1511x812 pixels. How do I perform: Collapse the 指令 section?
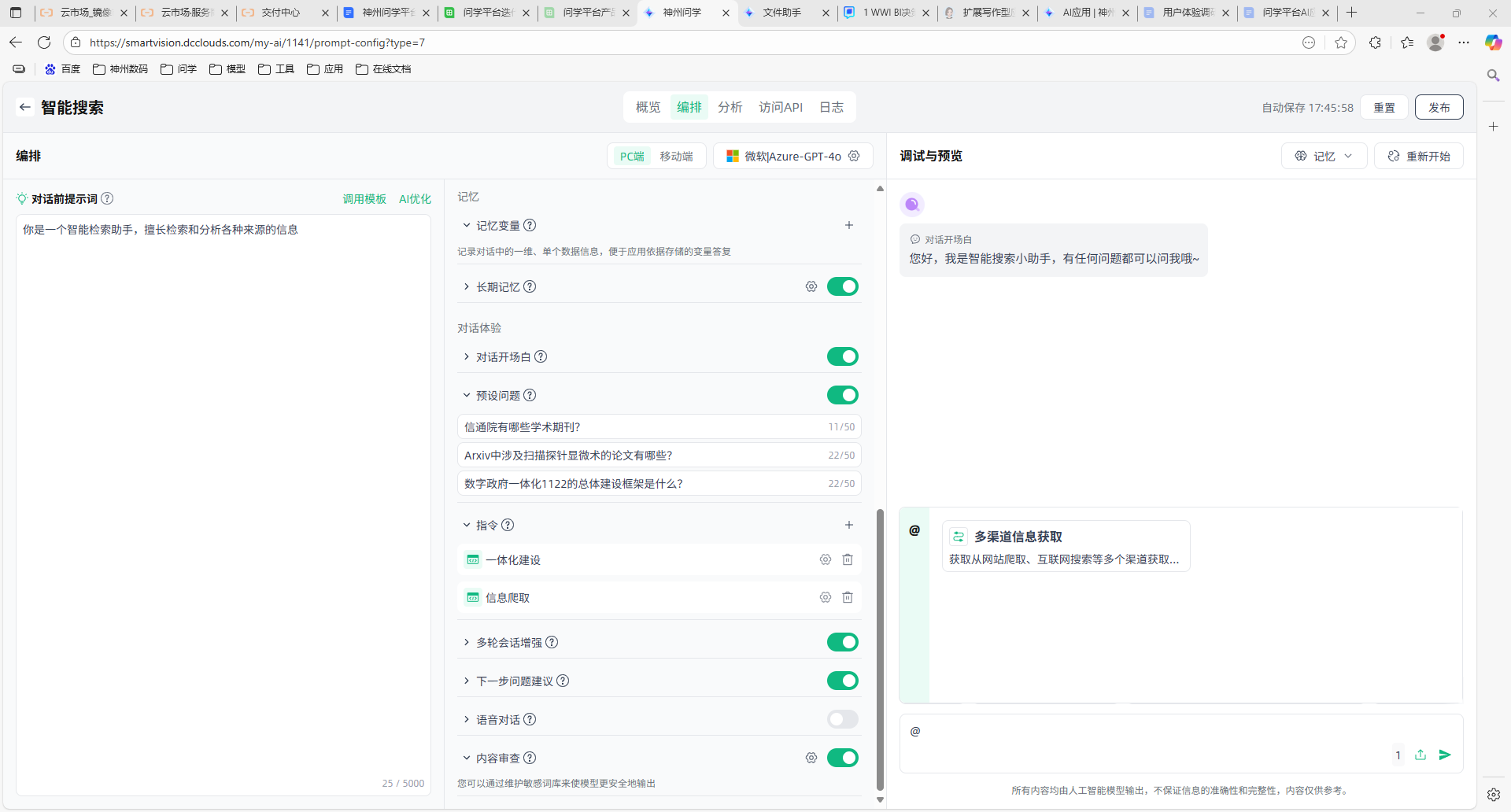coord(466,525)
